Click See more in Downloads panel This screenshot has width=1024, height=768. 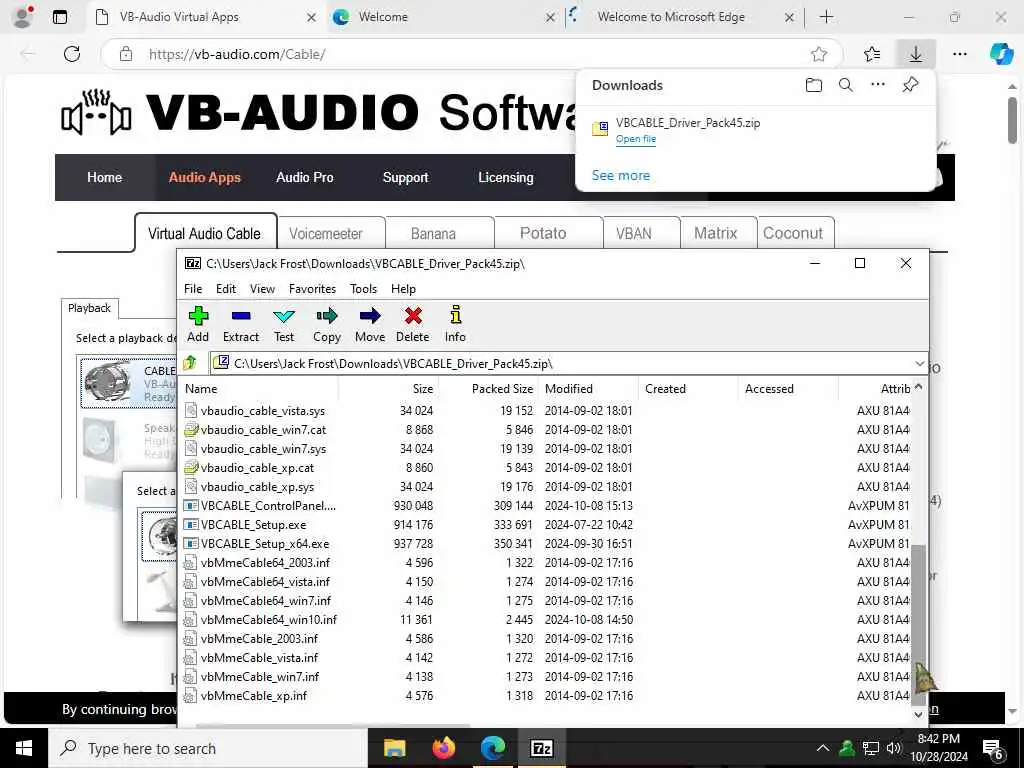pos(620,176)
